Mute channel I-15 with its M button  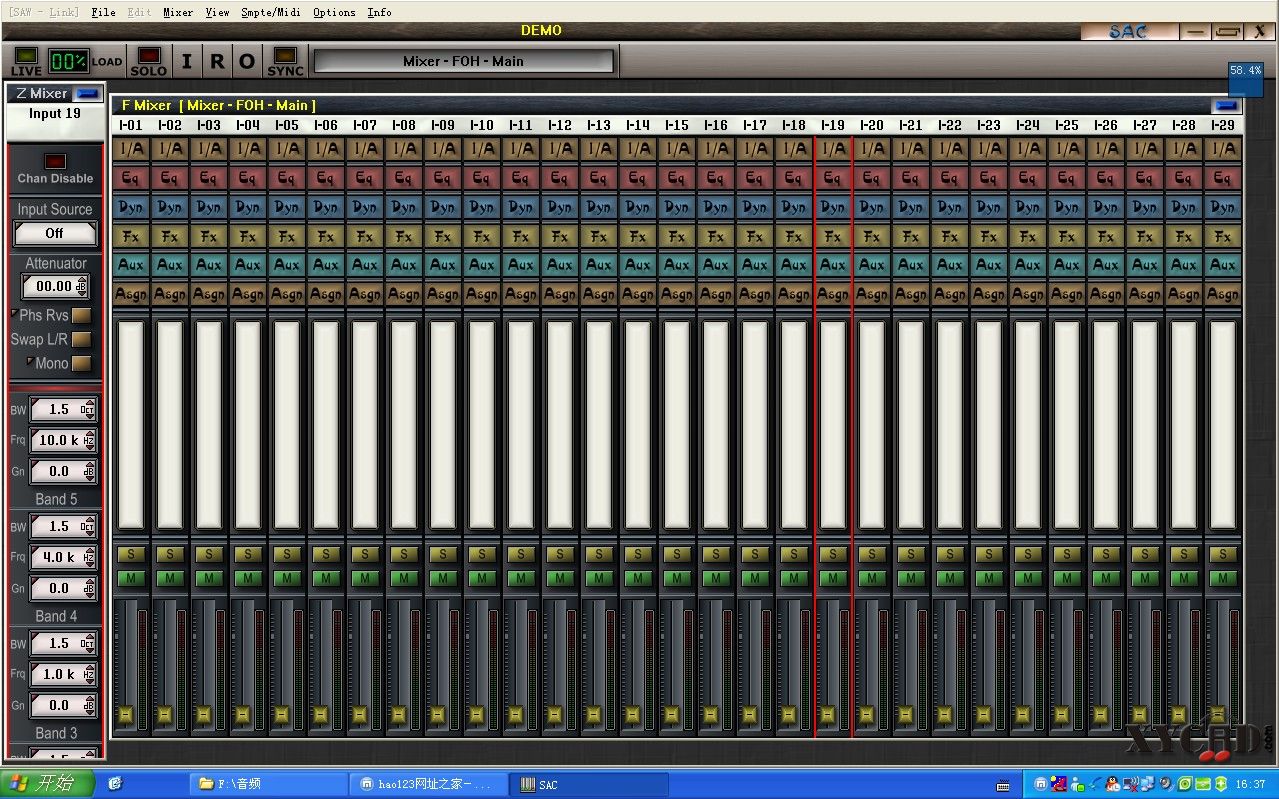(x=677, y=578)
